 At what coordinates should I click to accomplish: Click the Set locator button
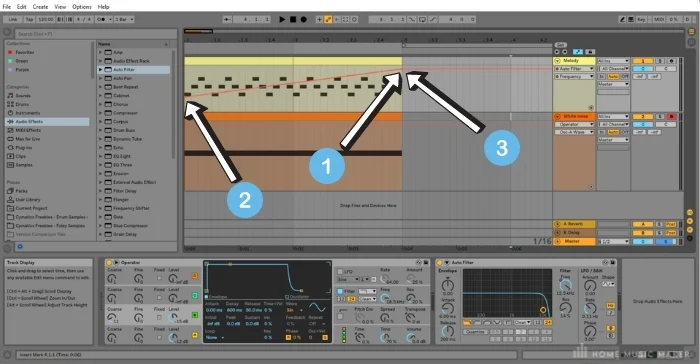pos(560,45)
